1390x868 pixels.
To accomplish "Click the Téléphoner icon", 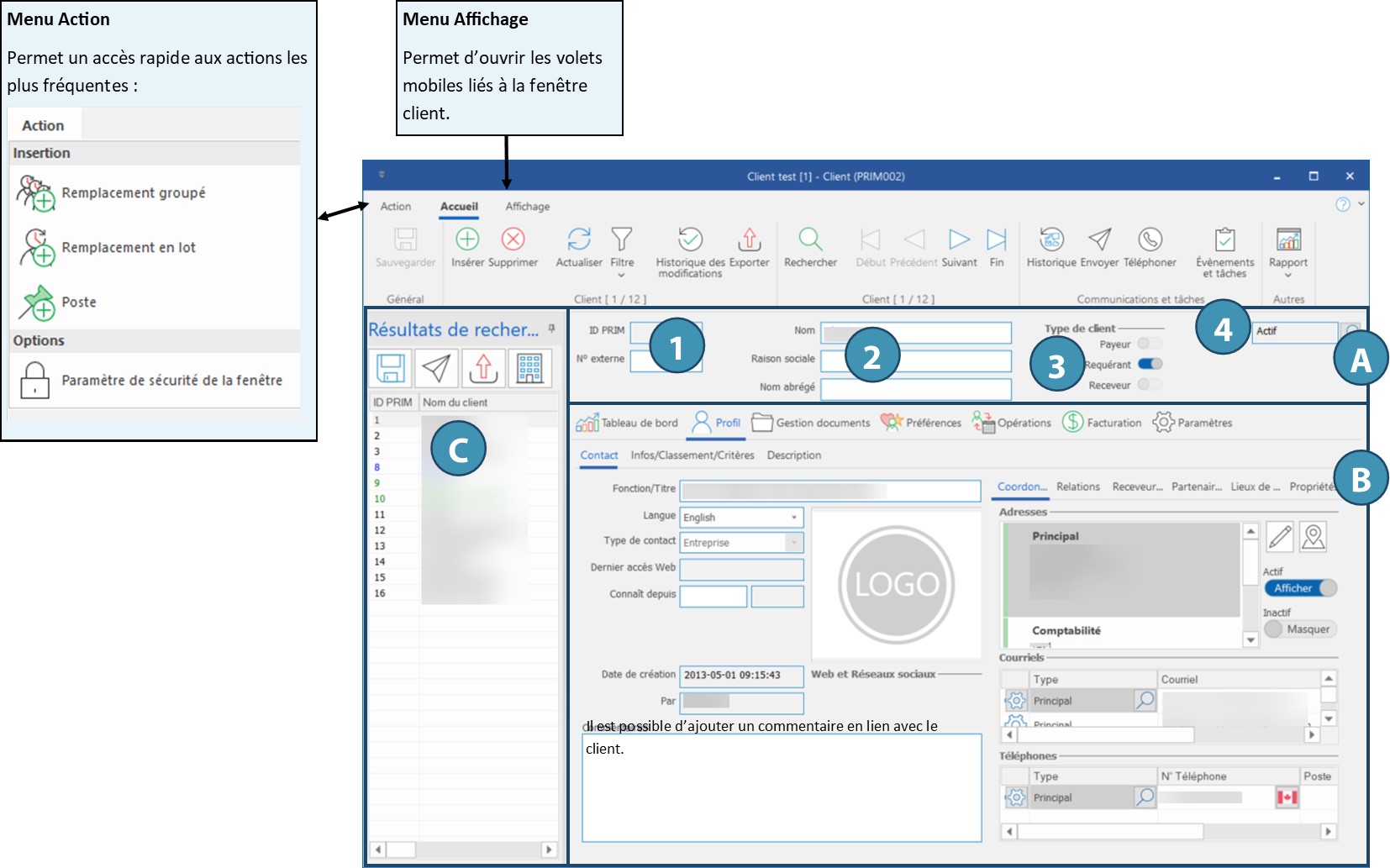I will (x=1150, y=239).
